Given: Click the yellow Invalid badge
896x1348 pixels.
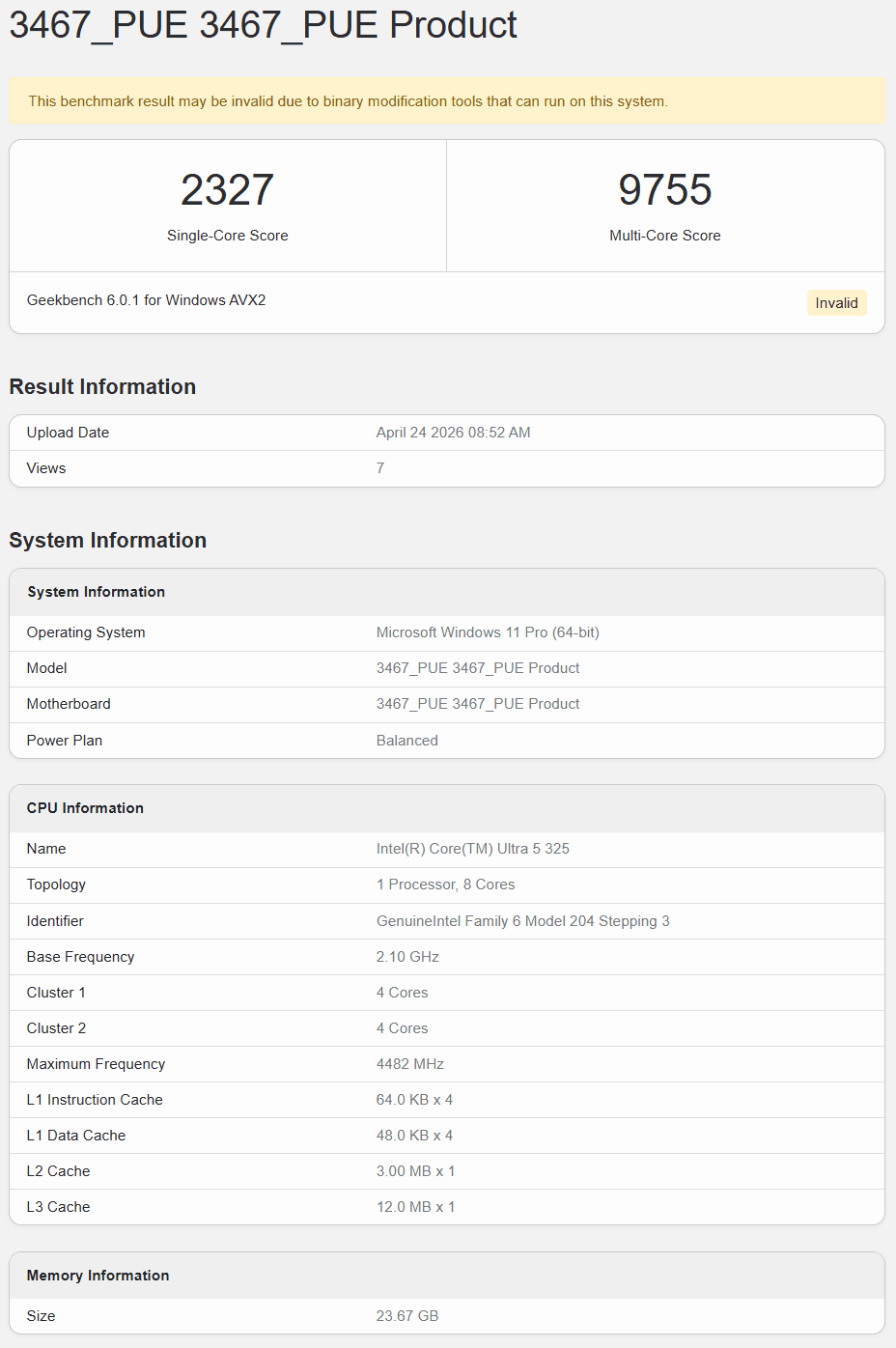Looking at the screenshot, I should (x=836, y=303).
